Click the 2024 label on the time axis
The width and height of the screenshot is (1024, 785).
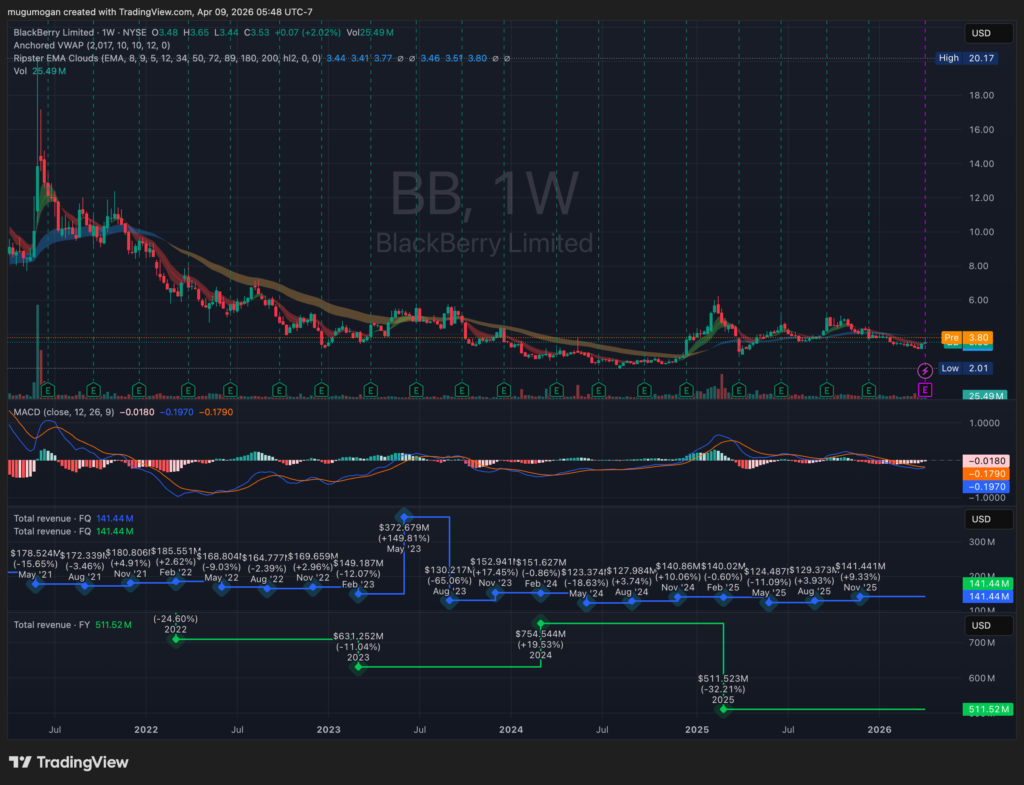tap(511, 730)
